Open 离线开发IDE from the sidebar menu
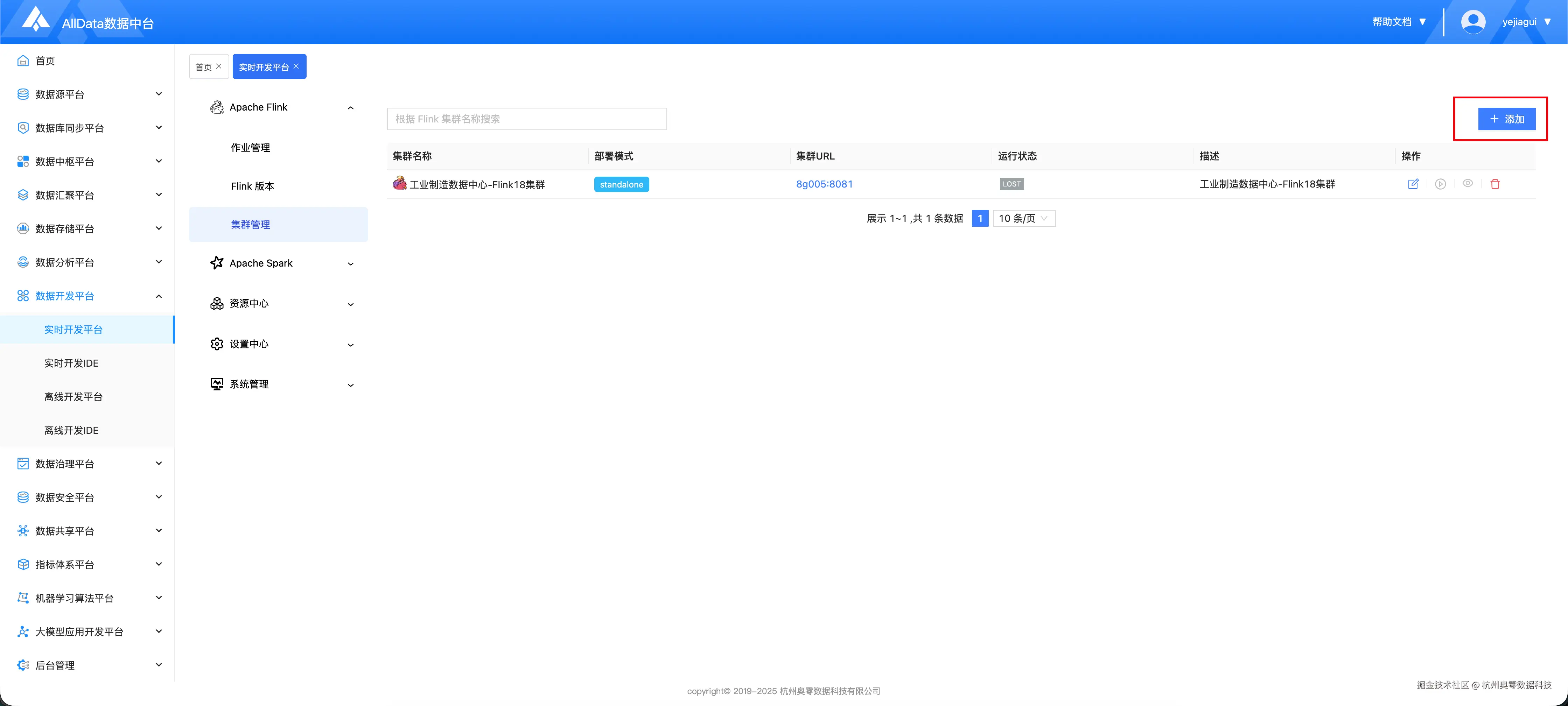1568x706 pixels. pos(71,430)
